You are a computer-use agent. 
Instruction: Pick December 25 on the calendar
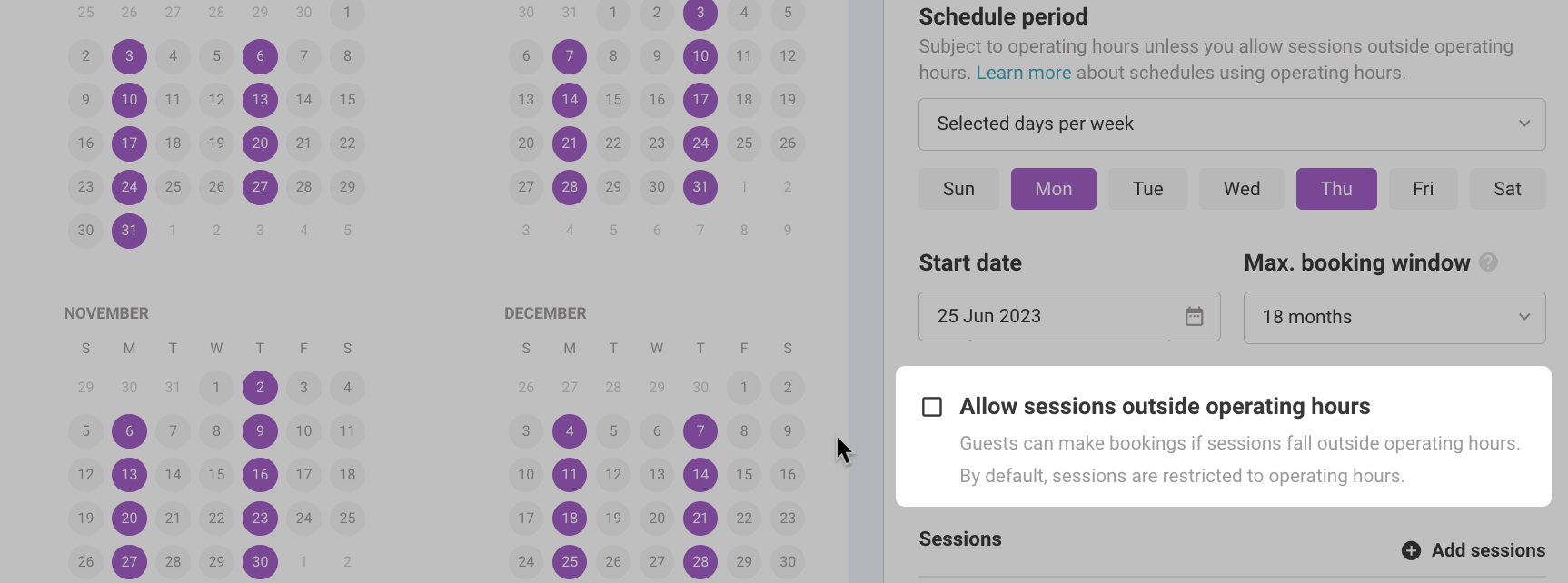(570, 561)
